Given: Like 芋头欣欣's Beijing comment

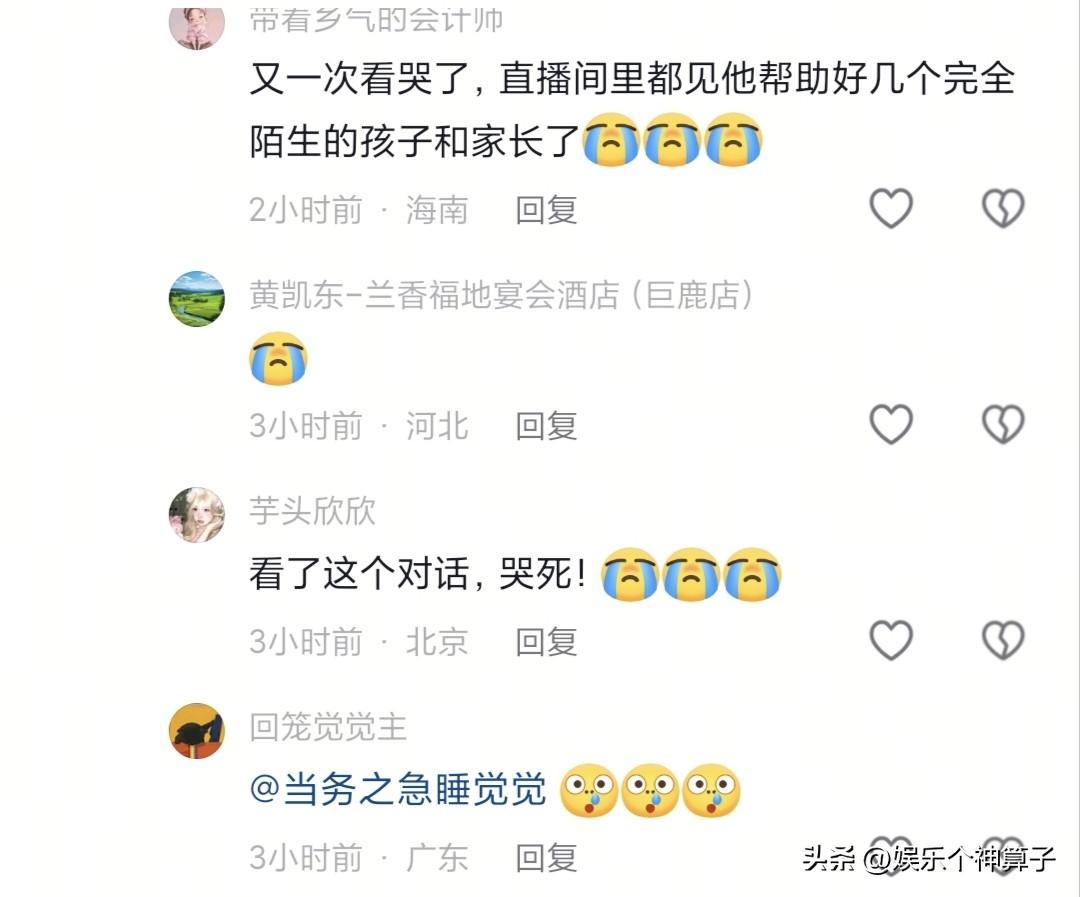Looking at the screenshot, I should [891, 639].
